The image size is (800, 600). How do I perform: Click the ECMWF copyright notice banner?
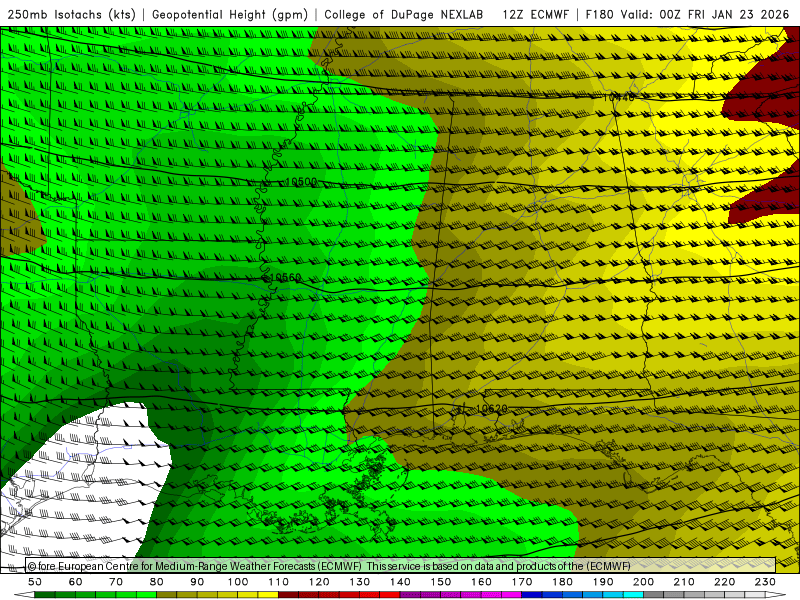(x=400, y=565)
